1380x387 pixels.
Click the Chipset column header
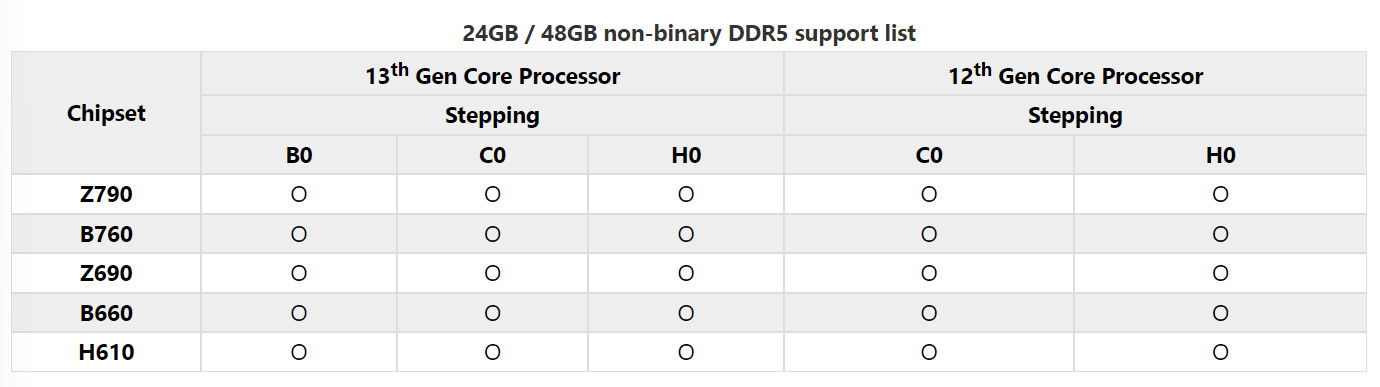click(106, 113)
